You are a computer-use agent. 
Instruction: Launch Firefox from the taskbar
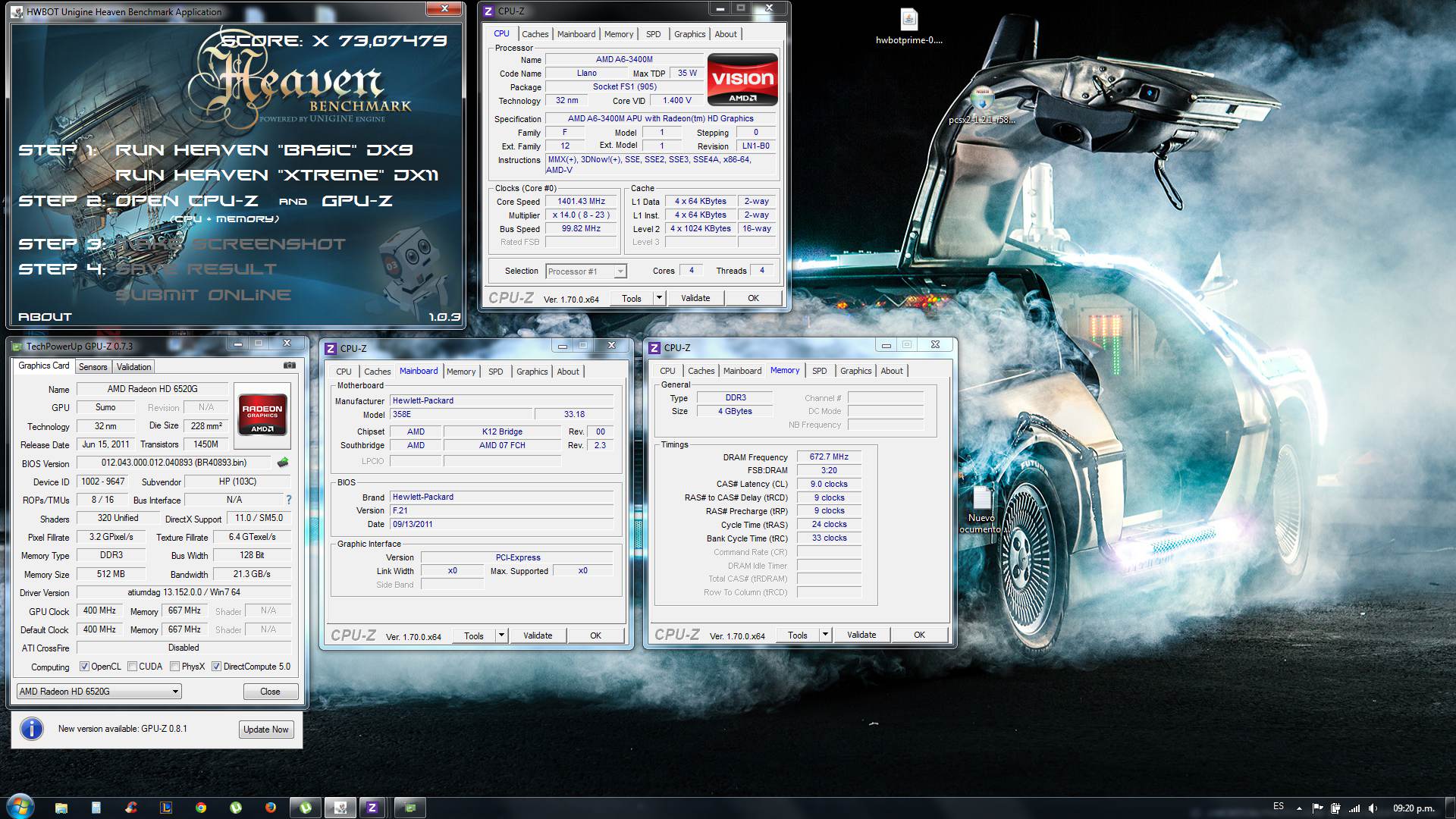(271, 808)
